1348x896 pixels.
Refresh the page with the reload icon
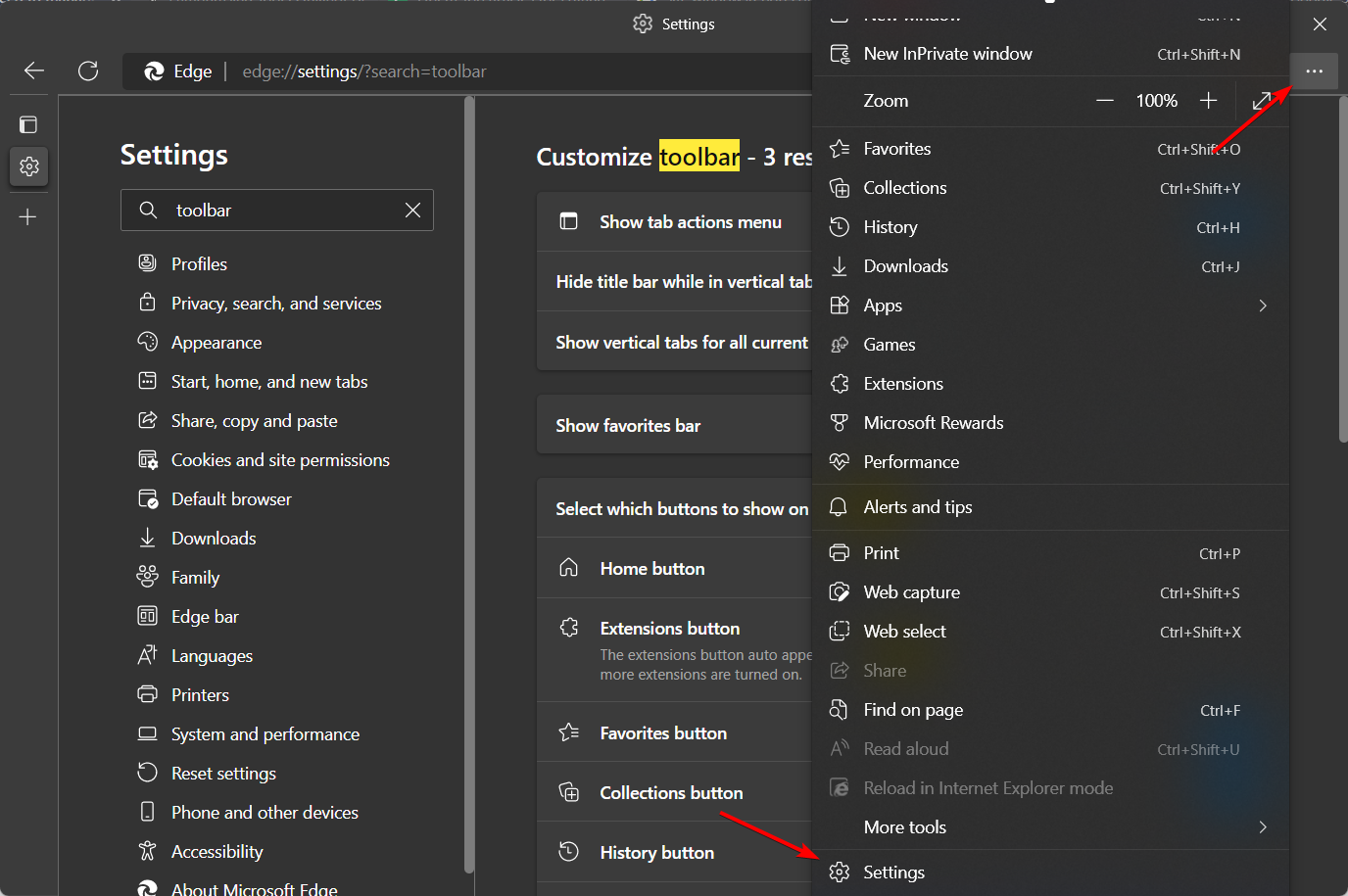88,71
